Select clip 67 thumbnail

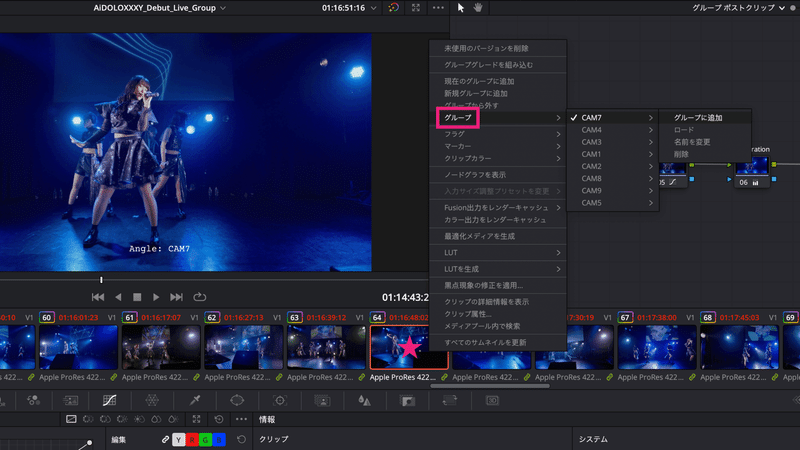(657, 347)
